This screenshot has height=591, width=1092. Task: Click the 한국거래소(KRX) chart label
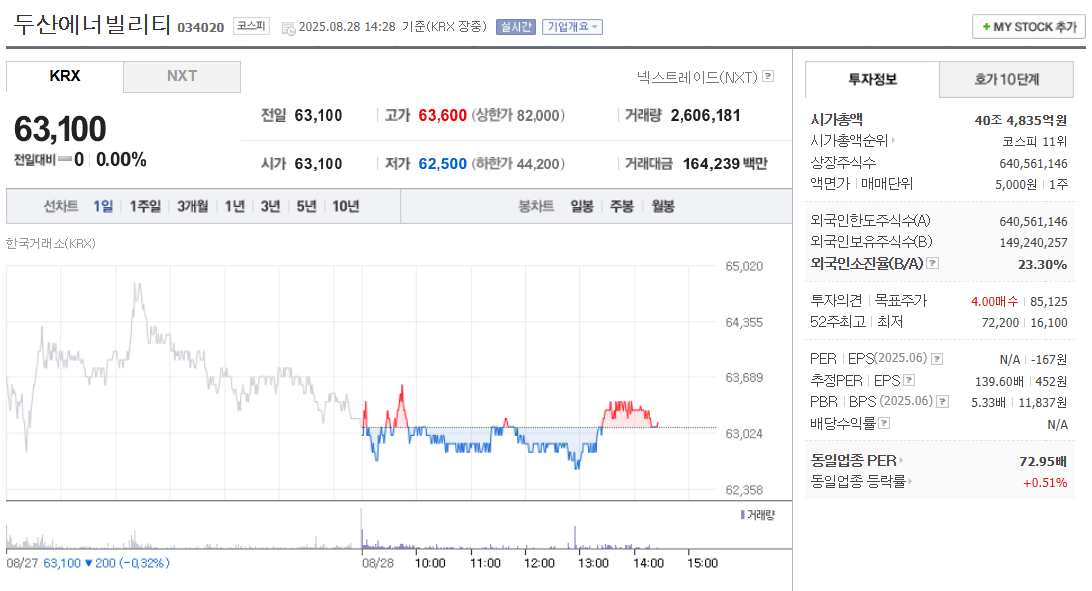tap(51, 244)
